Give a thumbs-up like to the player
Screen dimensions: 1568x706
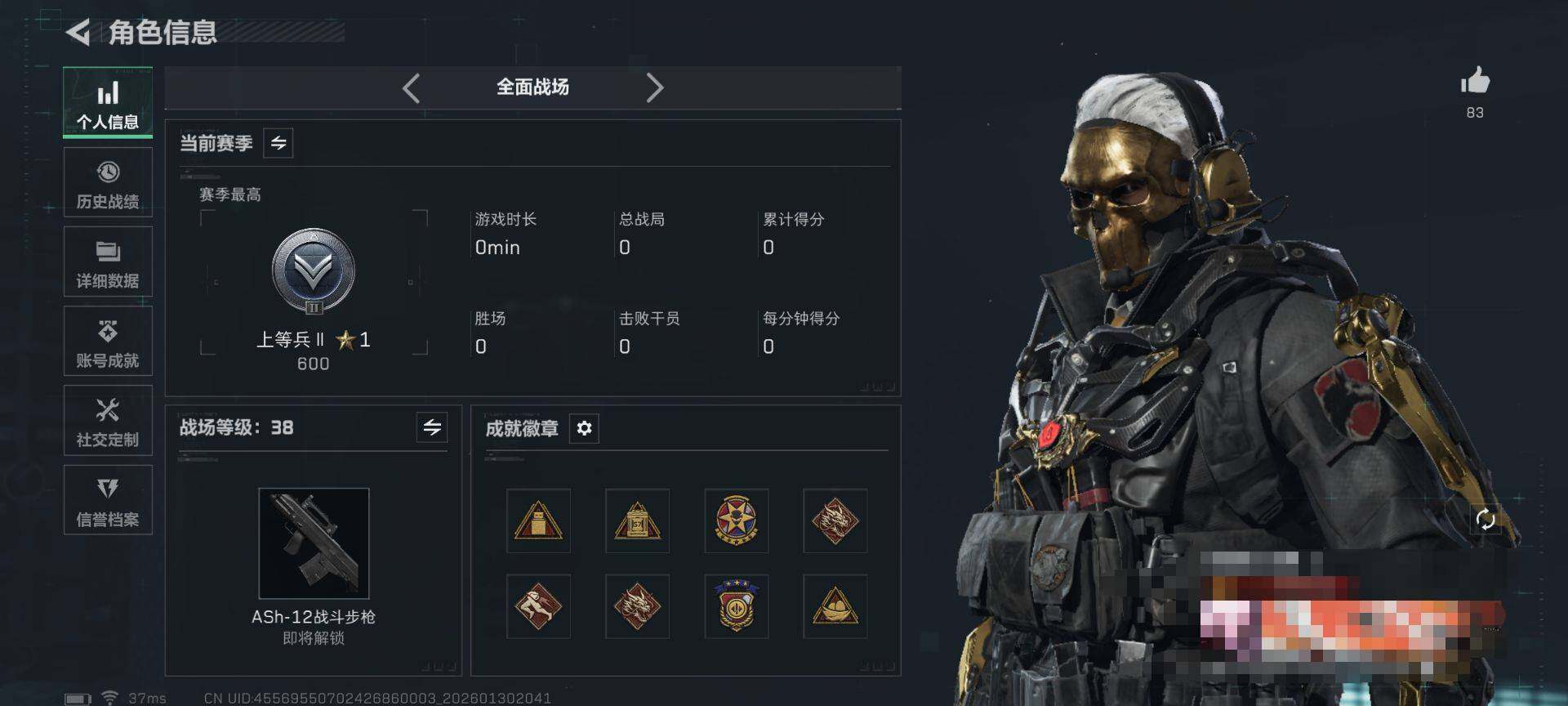[1475, 81]
